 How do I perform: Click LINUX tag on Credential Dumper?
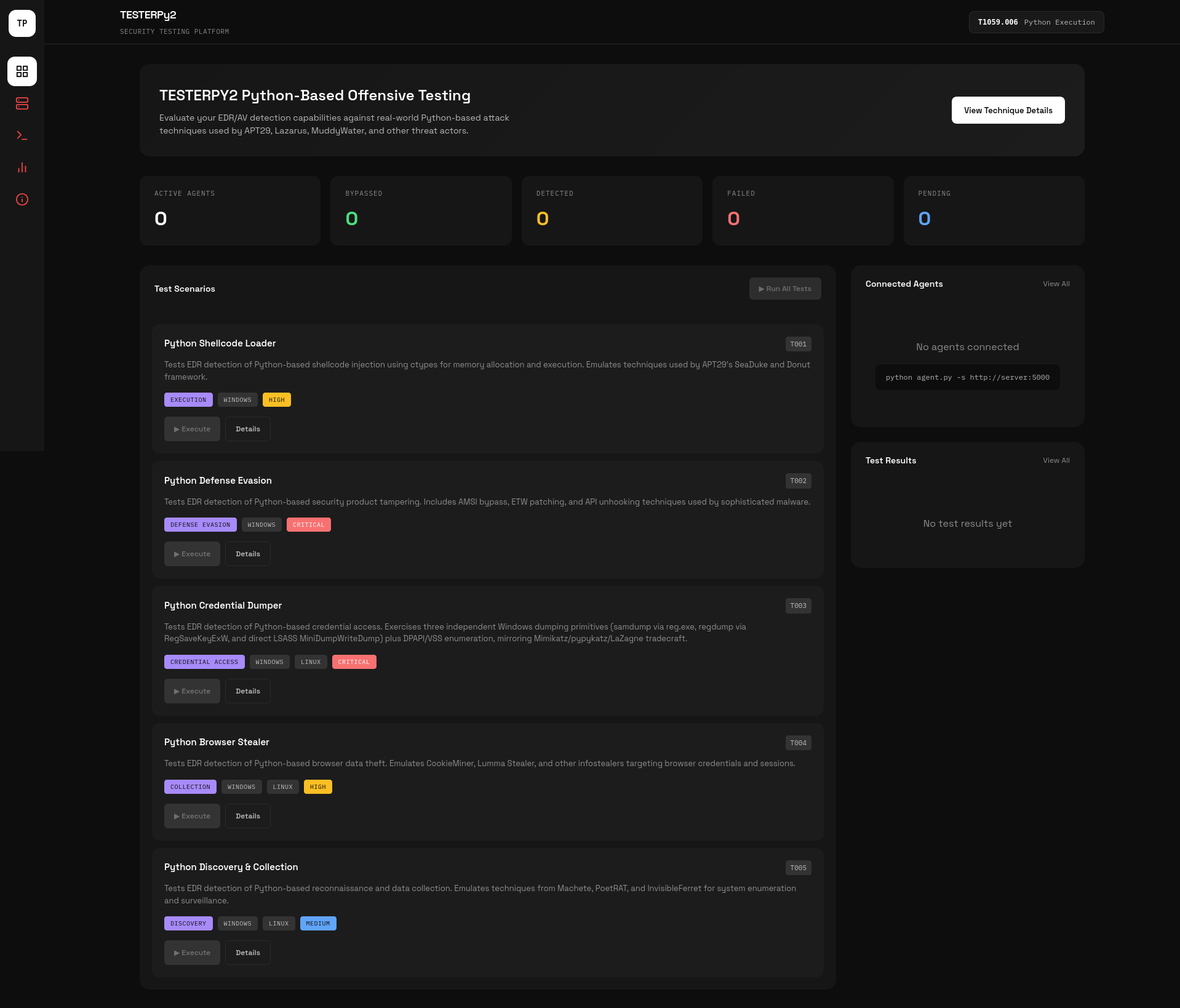pyautogui.click(x=311, y=662)
